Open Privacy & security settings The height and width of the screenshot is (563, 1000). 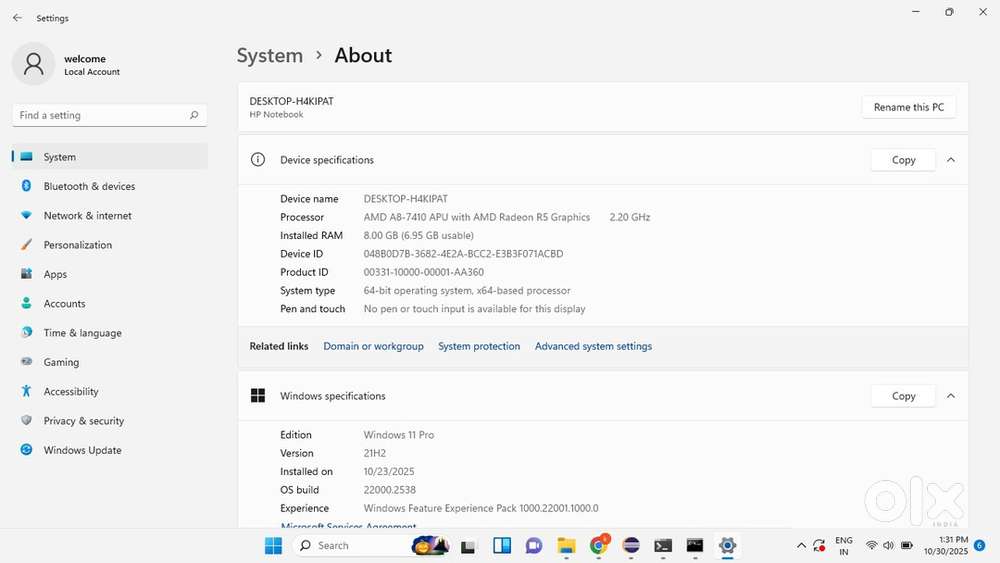(x=110, y=420)
